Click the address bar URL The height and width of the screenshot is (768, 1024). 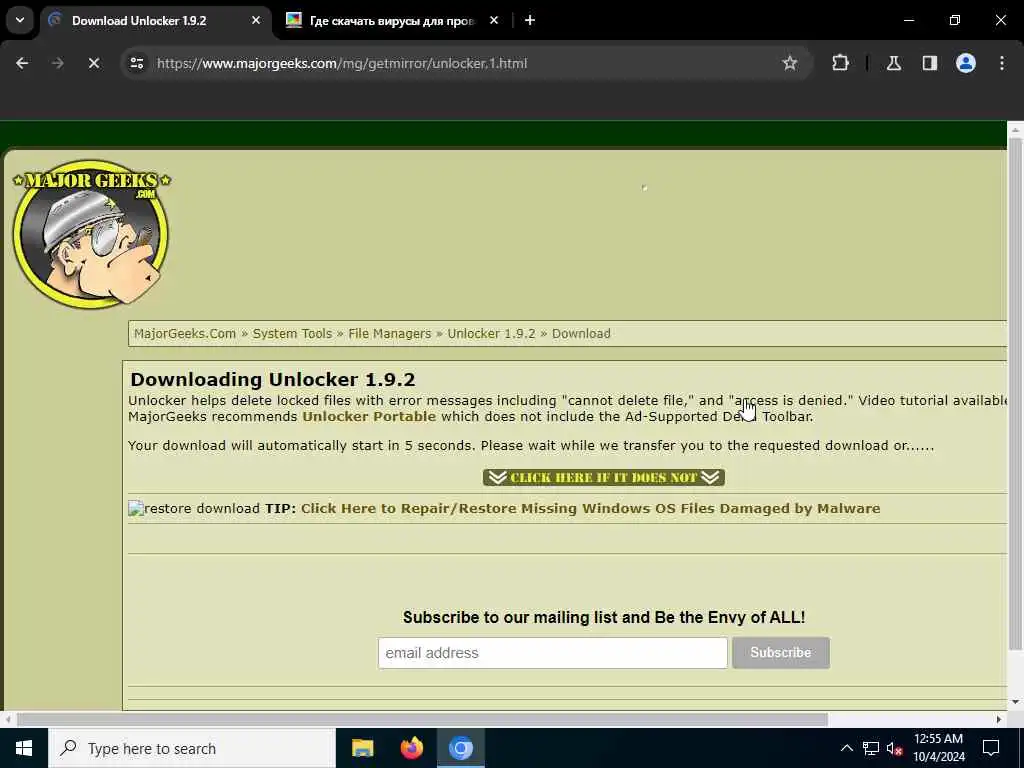click(342, 63)
